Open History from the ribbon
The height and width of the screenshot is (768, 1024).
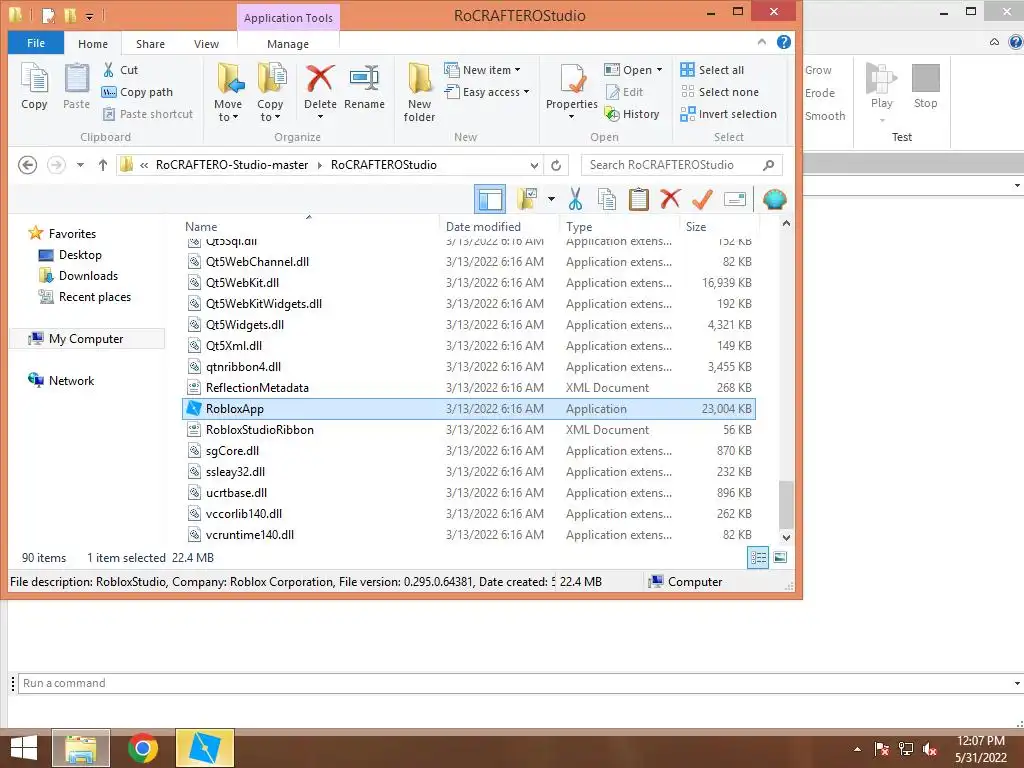(x=632, y=114)
